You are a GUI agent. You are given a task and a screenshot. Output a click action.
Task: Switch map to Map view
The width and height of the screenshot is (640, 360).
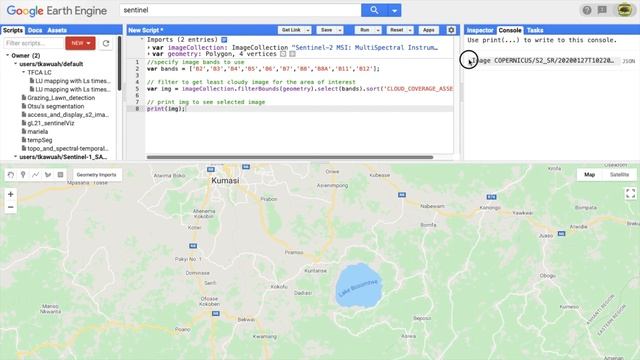coord(589,175)
